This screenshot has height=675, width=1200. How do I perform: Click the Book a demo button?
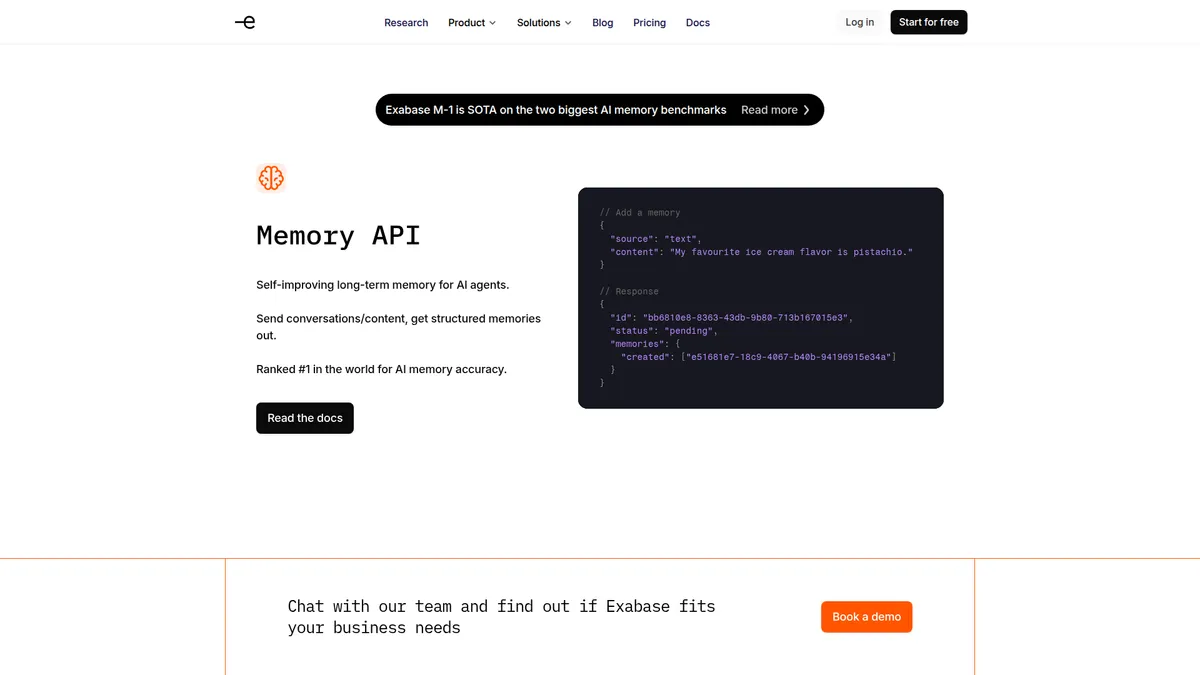coord(867,617)
